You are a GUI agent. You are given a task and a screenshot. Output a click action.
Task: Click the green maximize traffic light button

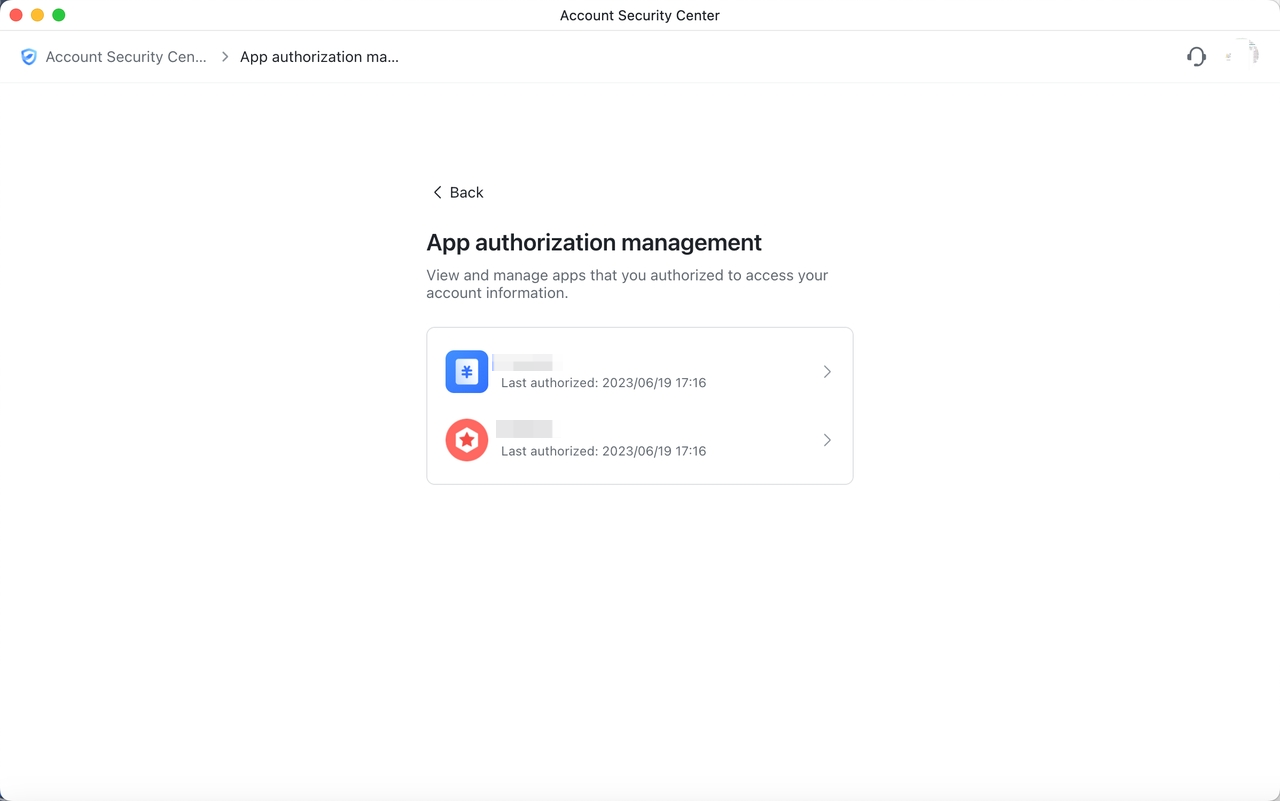(x=58, y=15)
